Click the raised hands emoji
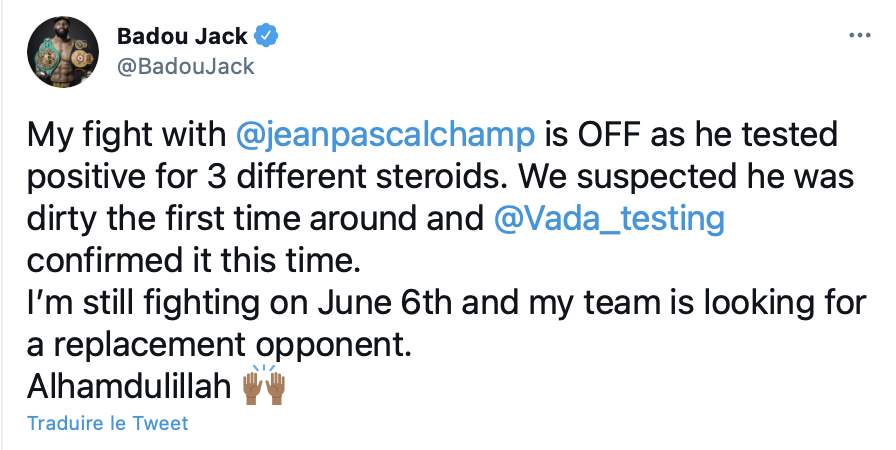 264,385
